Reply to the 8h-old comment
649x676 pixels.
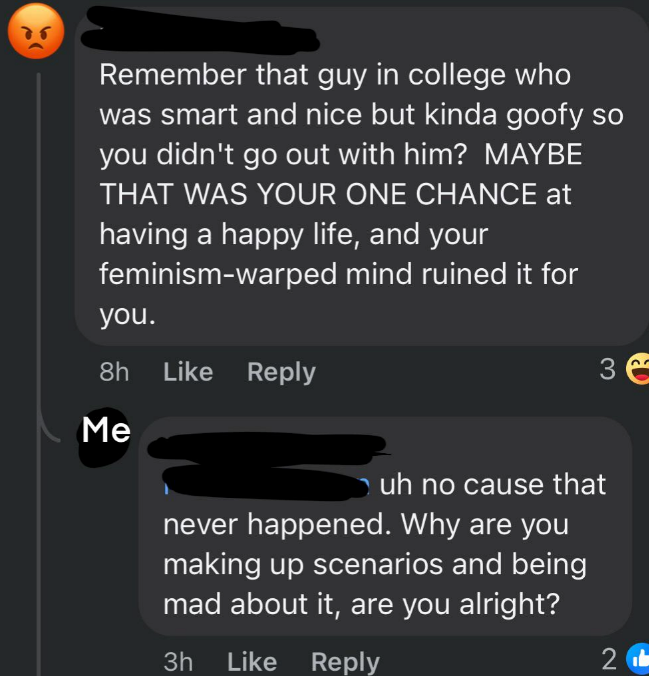coord(281,372)
